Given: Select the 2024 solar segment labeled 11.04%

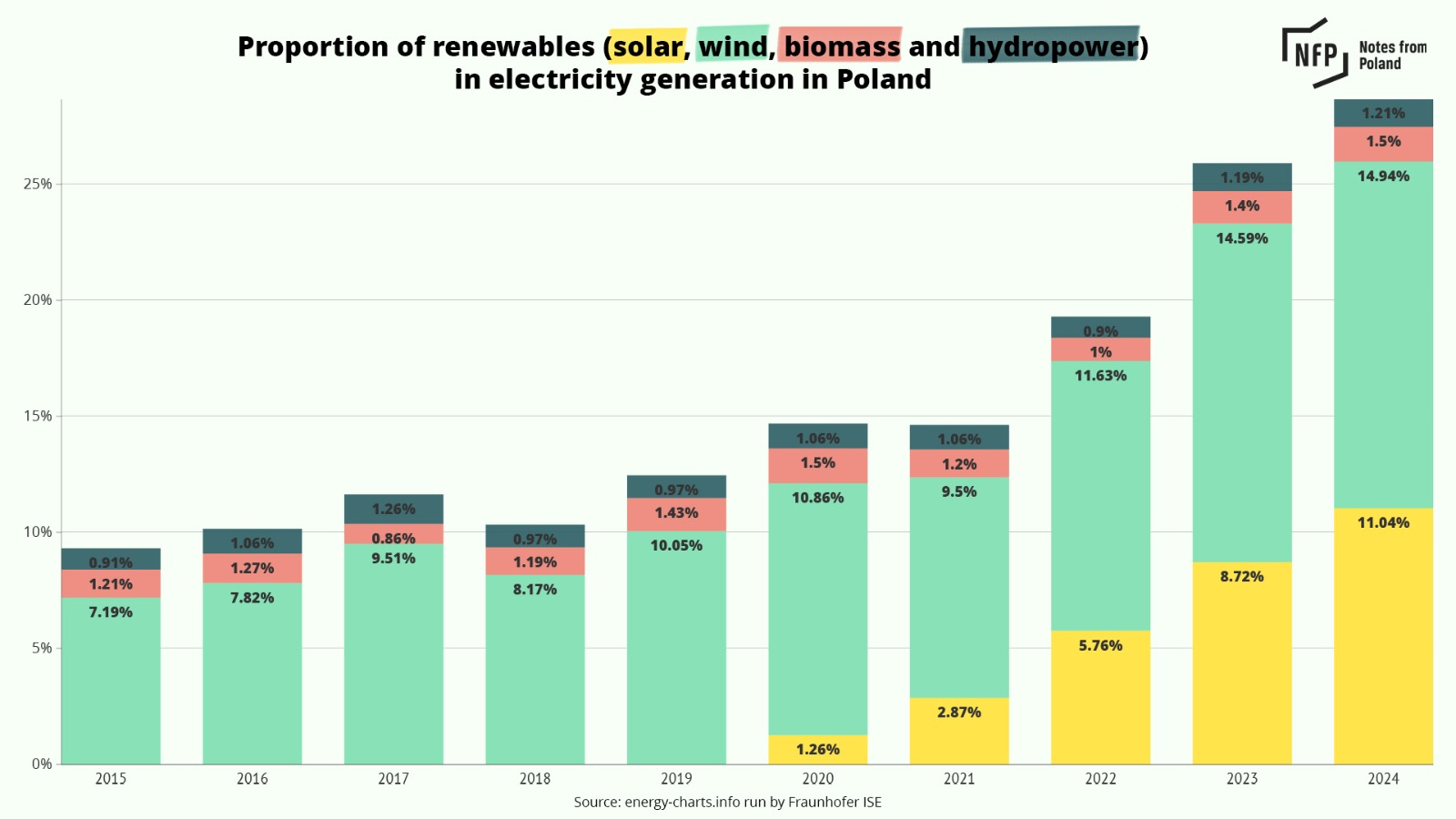Looking at the screenshot, I should click(x=1383, y=635).
